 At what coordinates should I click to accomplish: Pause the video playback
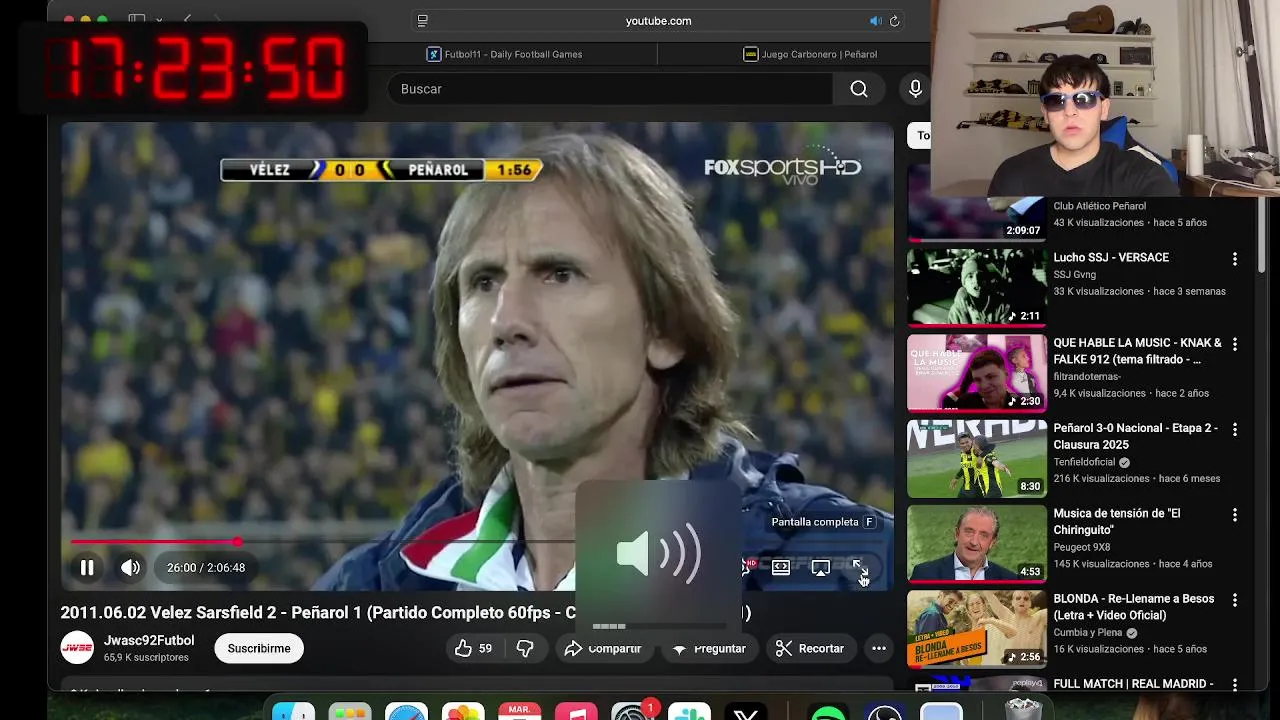pos(87,567)
